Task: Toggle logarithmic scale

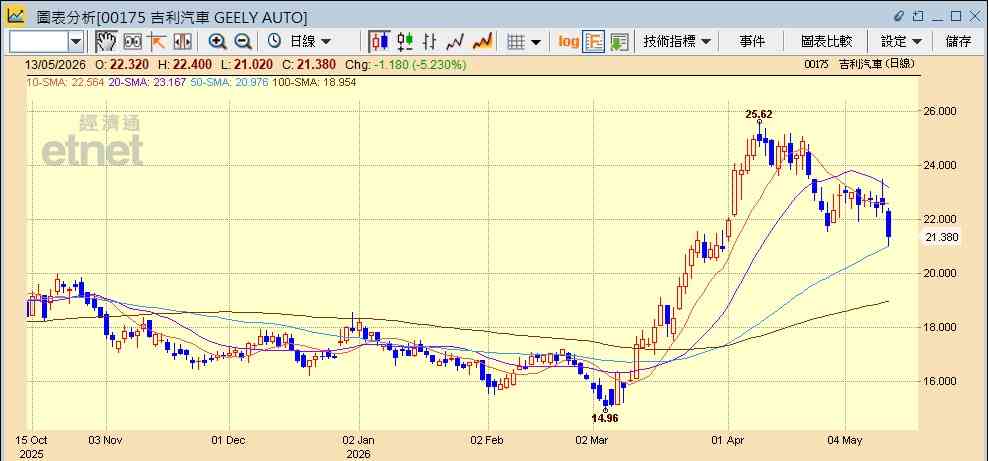Action: (x=568, y=42)
